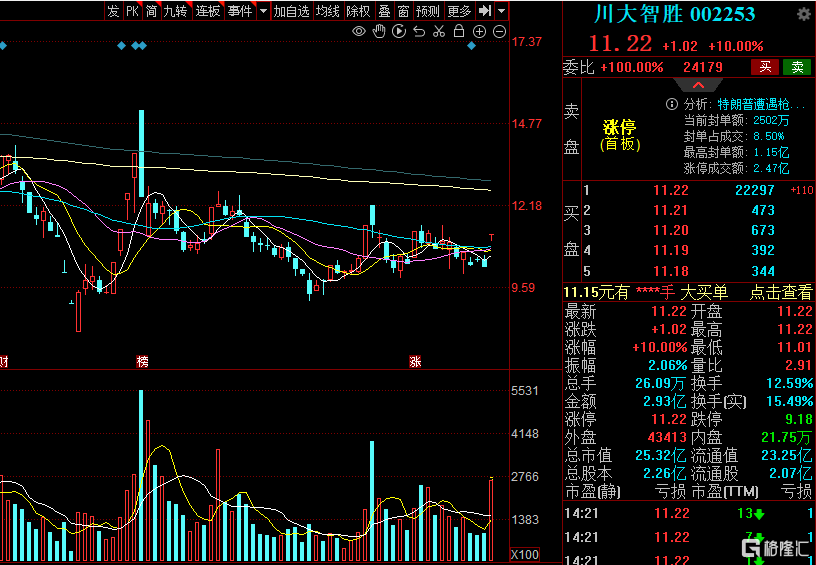816x565 pixels.
Task: Toggle the 连板 indicator
Action: tap(208, 11)
